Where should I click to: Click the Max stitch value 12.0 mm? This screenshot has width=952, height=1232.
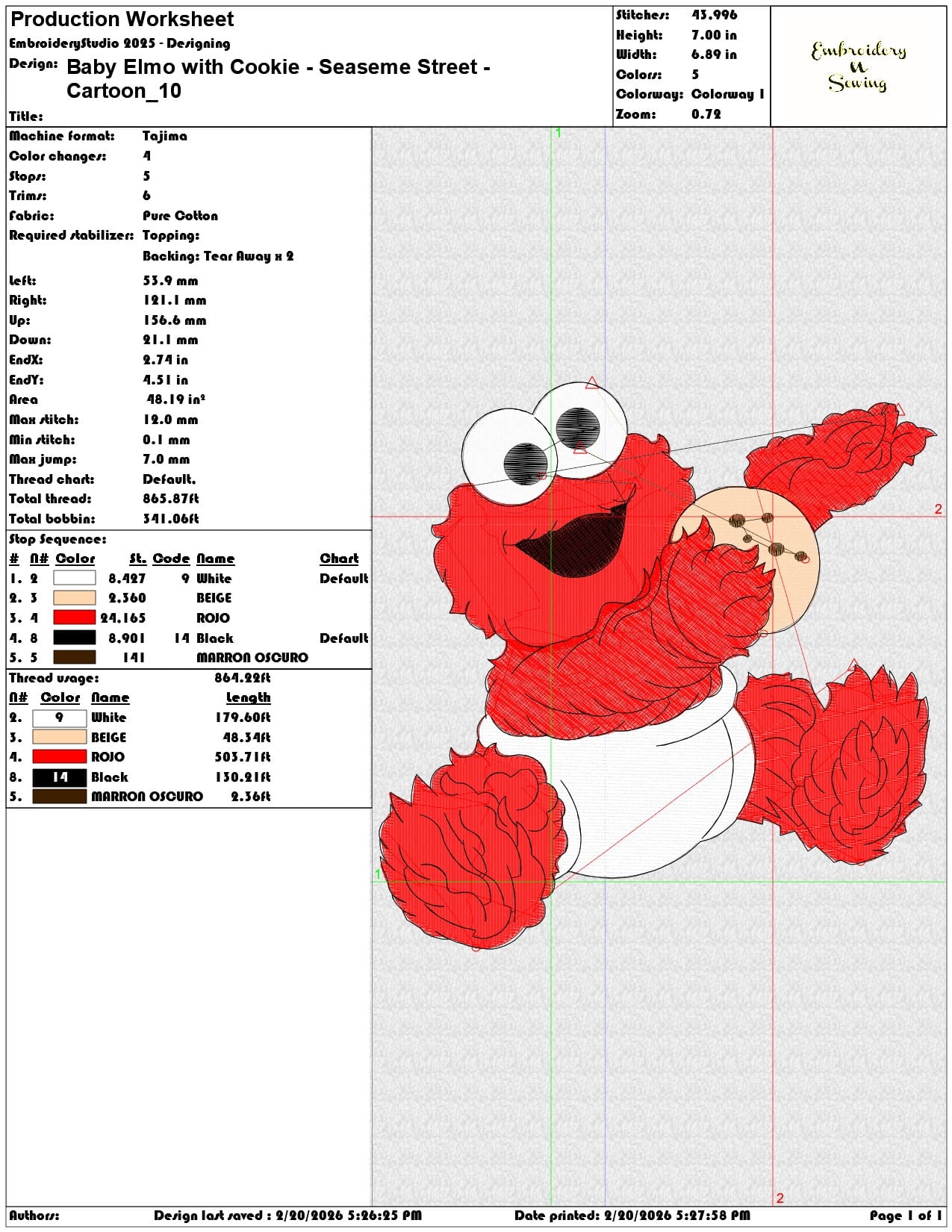(170, 420)
